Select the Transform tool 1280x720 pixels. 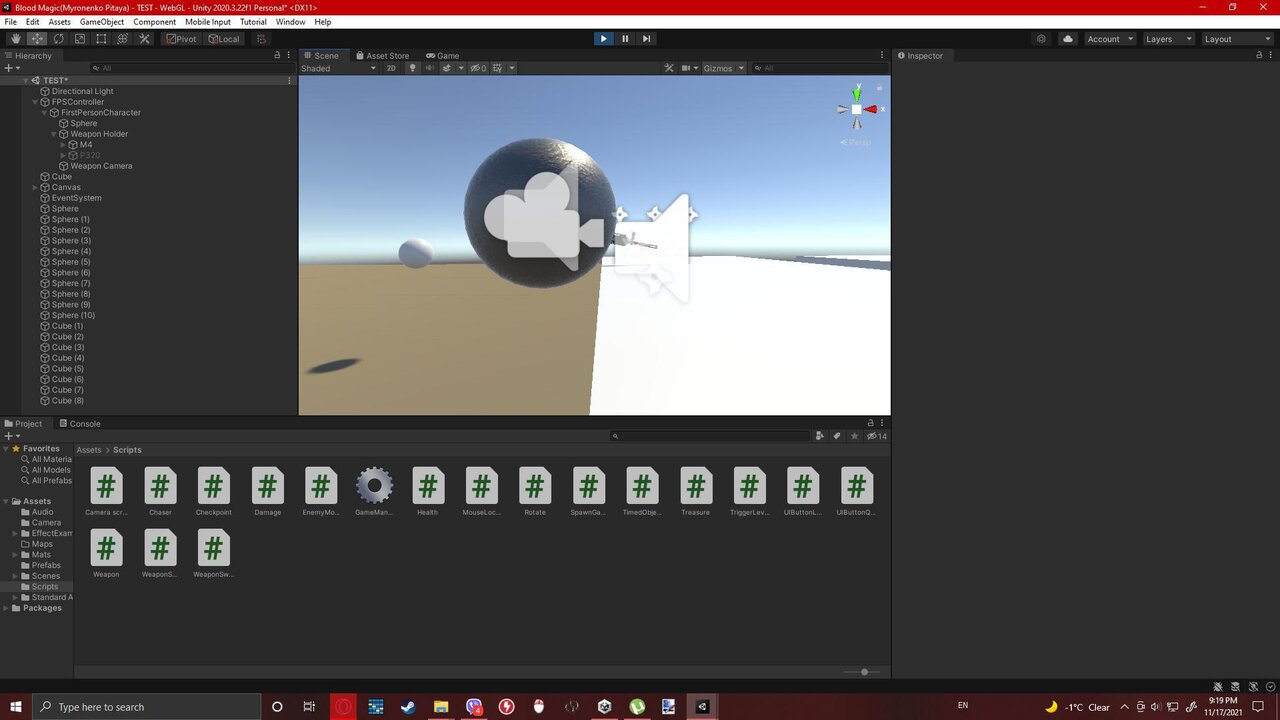(123, 39)
